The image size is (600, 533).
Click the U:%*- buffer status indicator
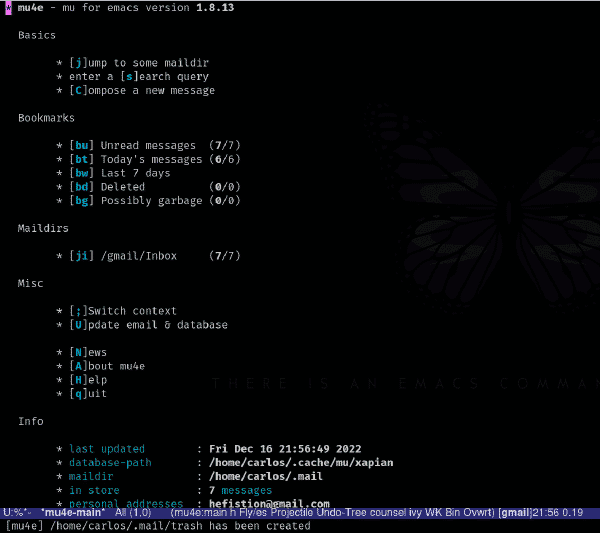pyautogui.click(x=17, y=512)
